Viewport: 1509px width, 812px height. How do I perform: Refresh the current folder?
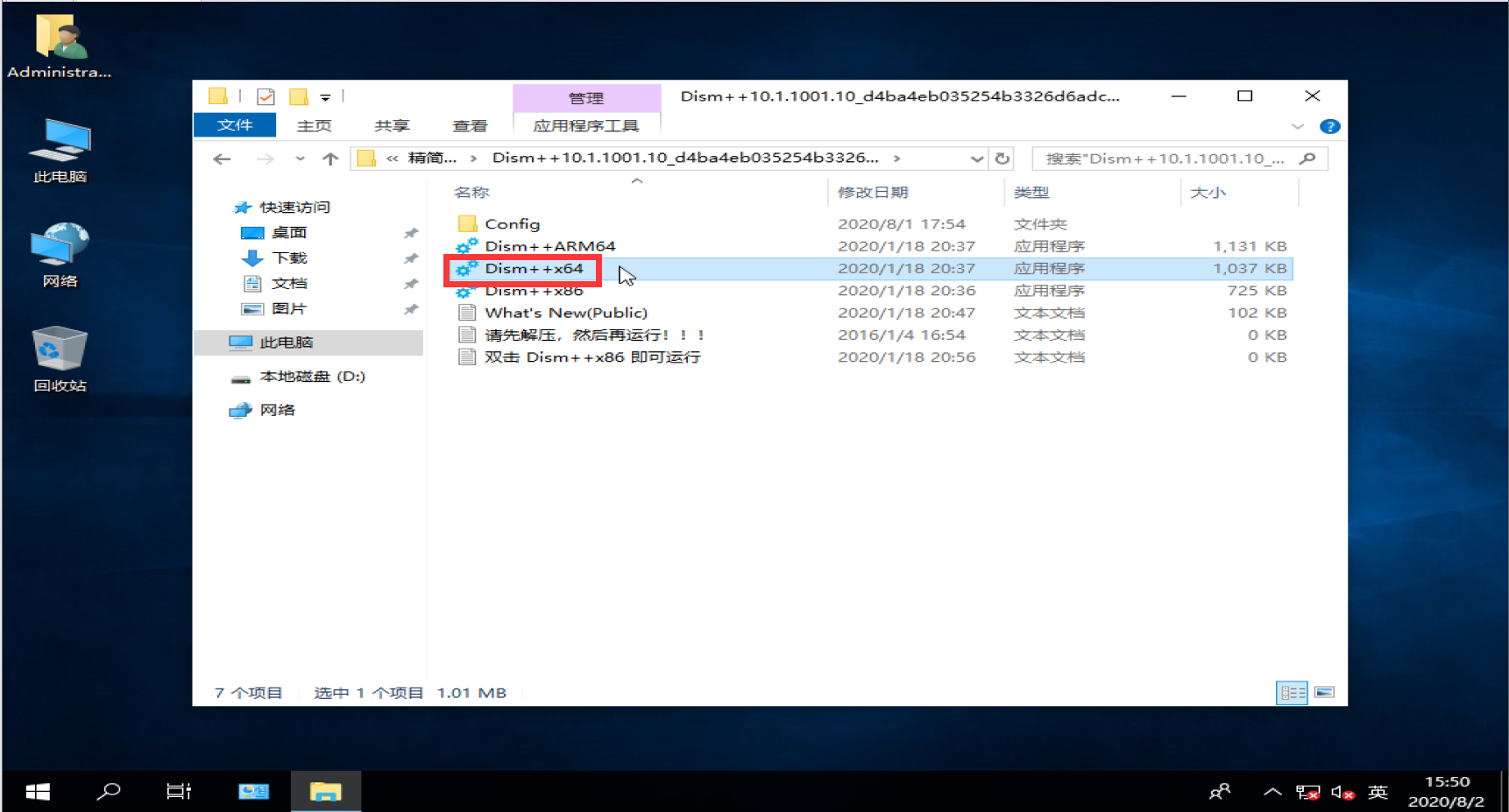click(x=1002, y=159)
